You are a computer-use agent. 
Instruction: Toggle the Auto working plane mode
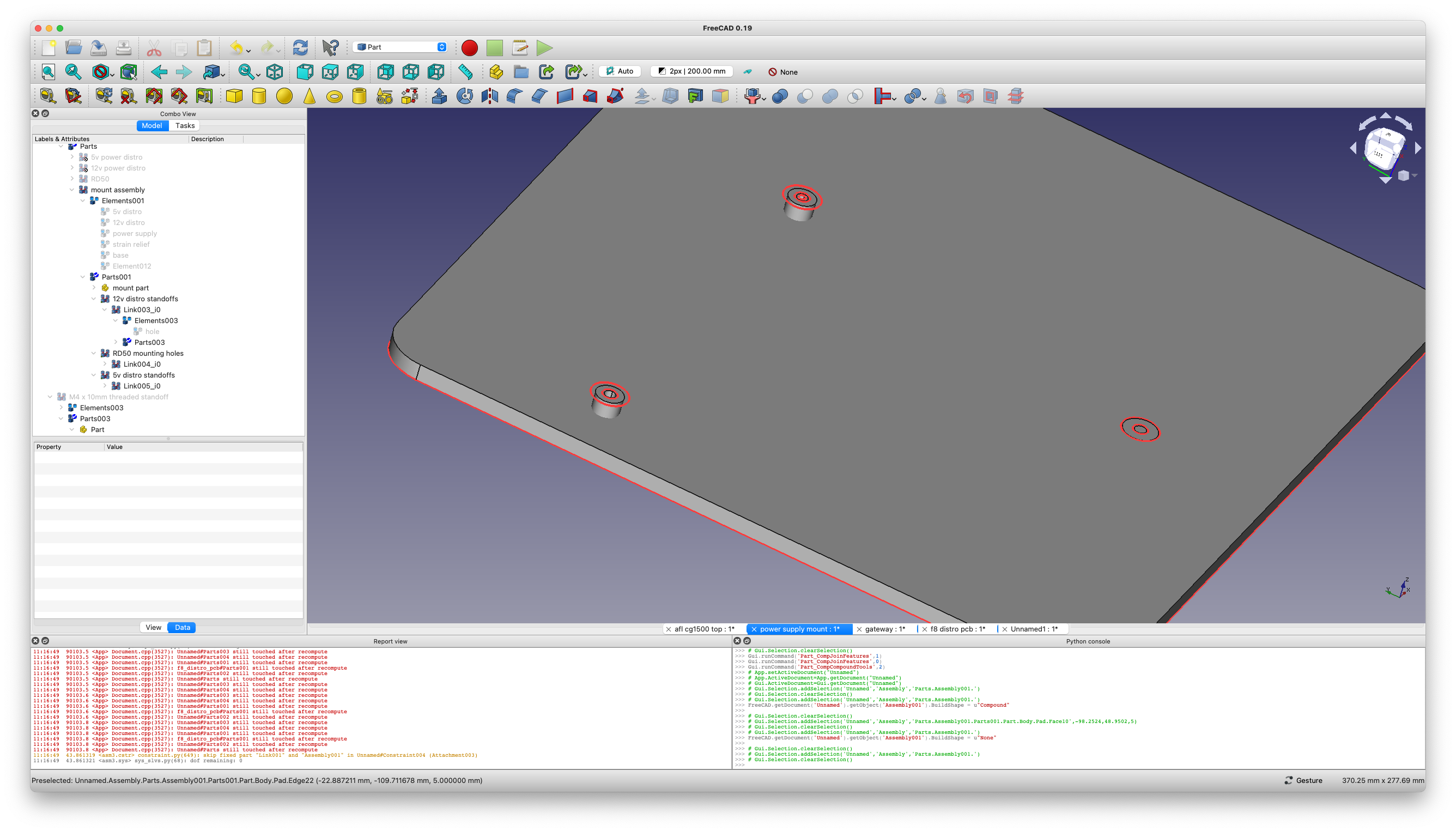point(621,71)
